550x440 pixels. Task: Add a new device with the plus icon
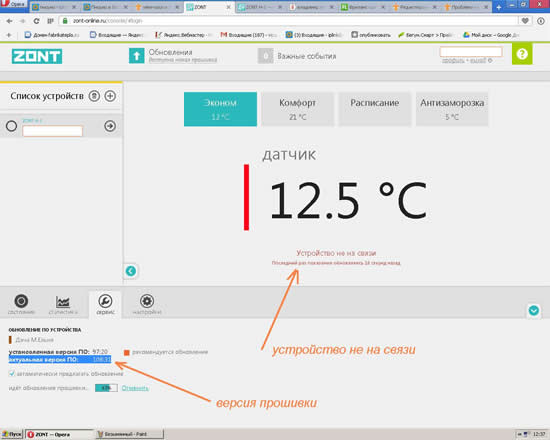[x=110, y=96]
